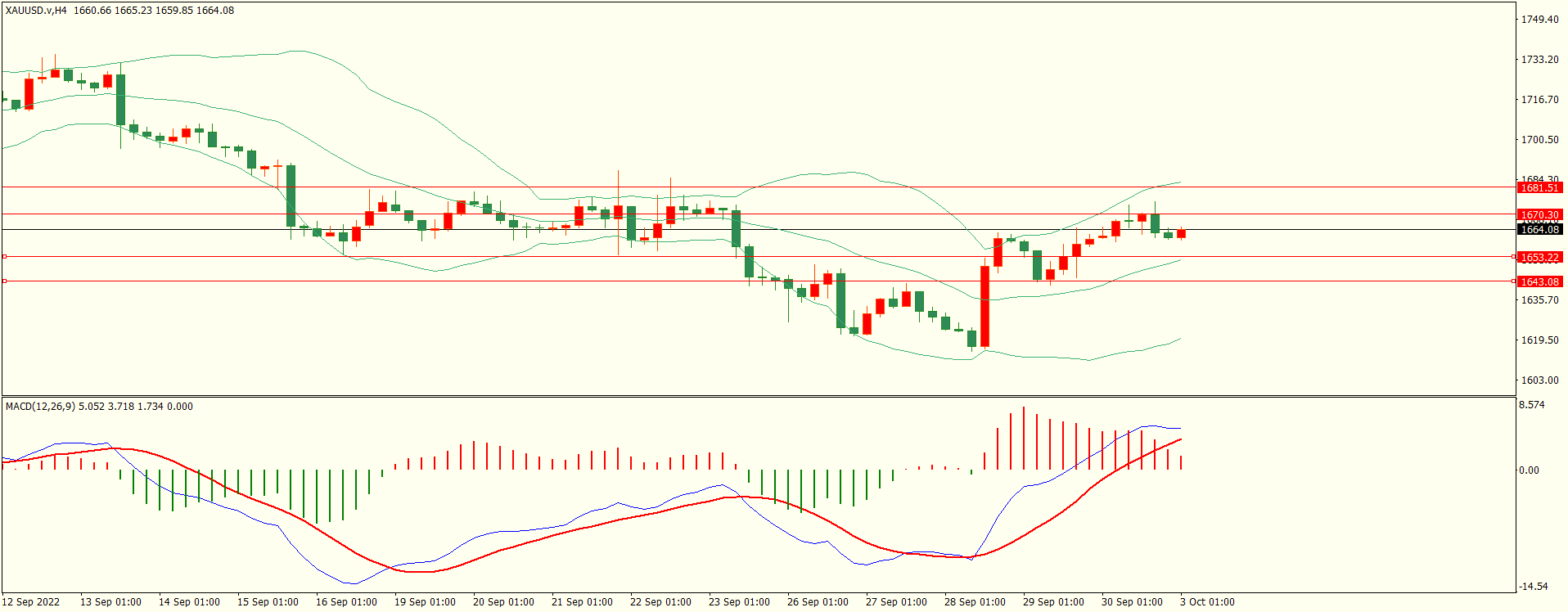Click the 8.574 value on MACD scale

pos(1531,405)
